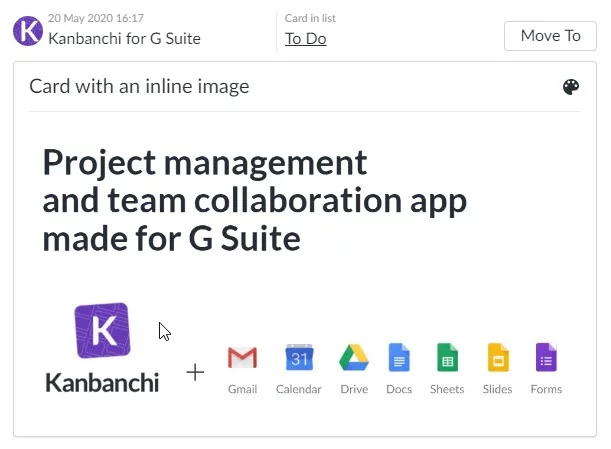
Task: Click the Gmail icon
Action: click(242, 357)
